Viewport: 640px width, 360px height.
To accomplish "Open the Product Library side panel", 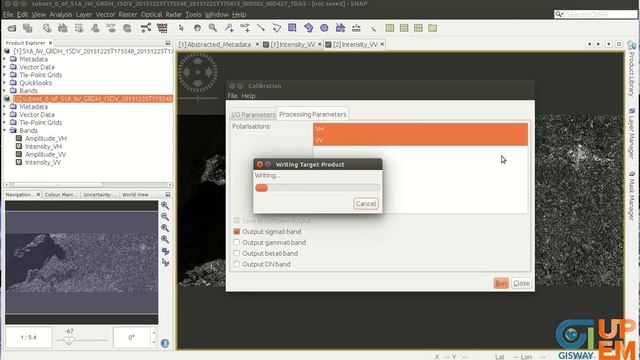I will pos(631,69).
